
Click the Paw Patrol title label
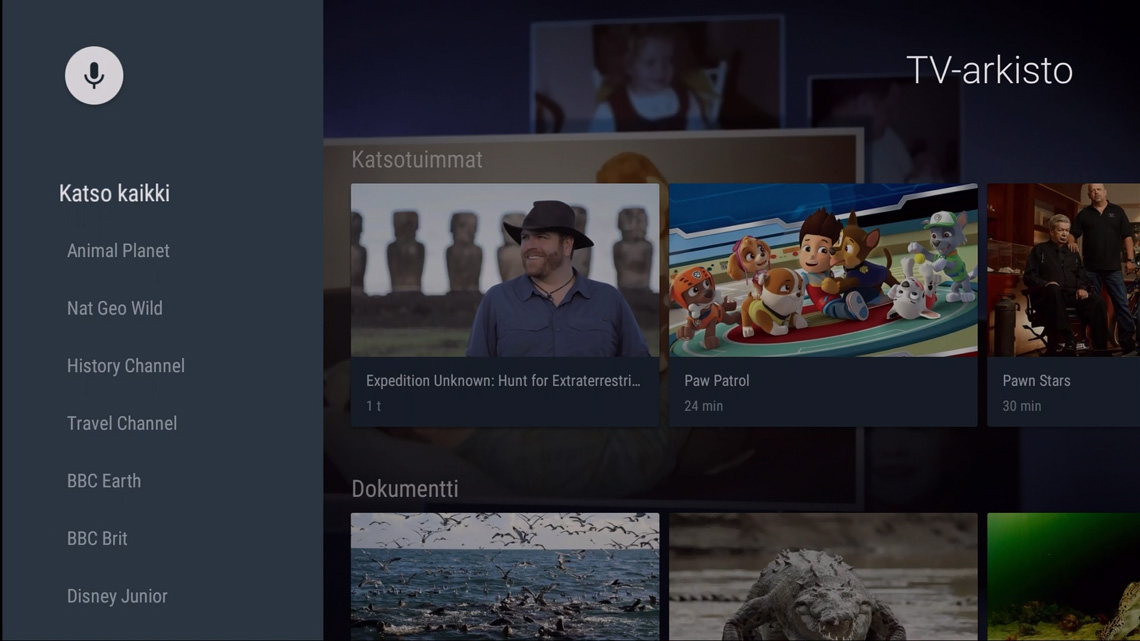pos(716,381)
